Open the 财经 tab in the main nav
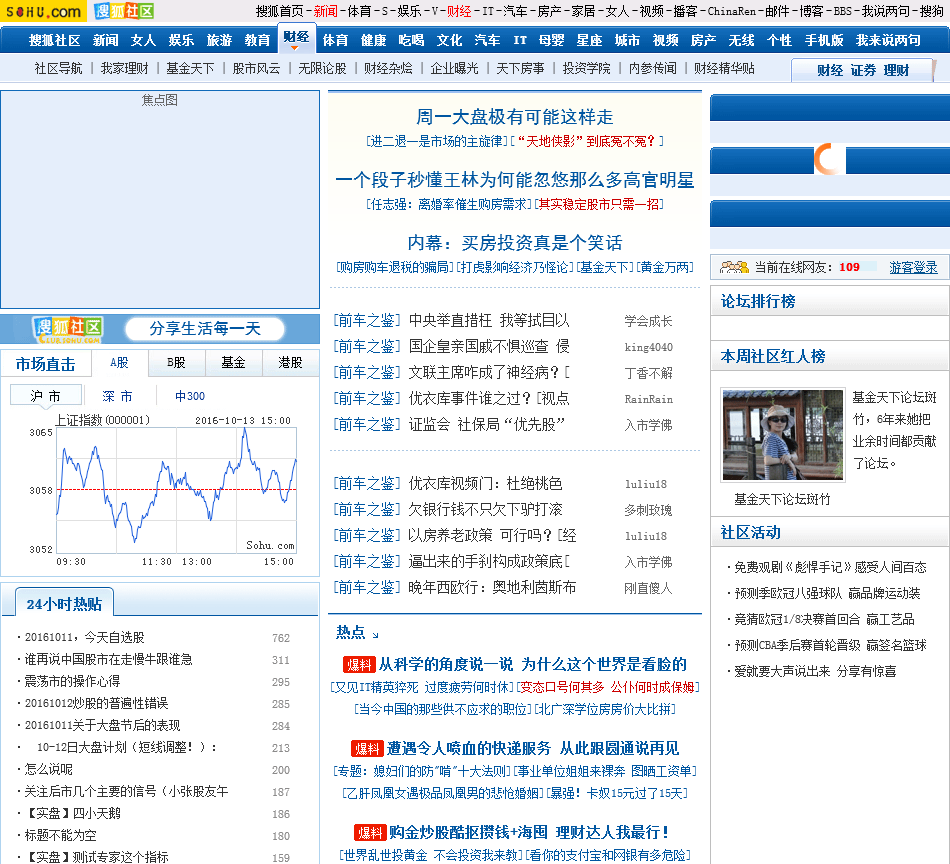This screenshot has width=950, height=864. (296, 38)
